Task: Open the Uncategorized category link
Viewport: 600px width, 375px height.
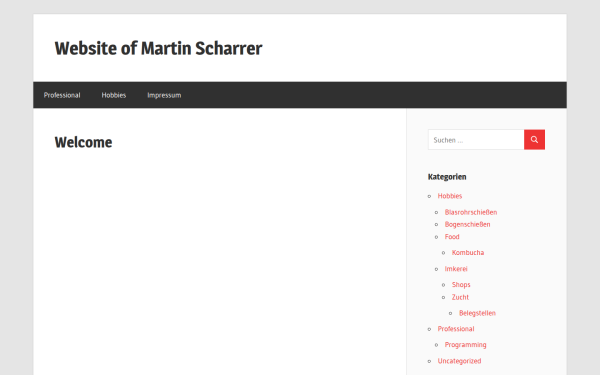Action: [459, 361]
